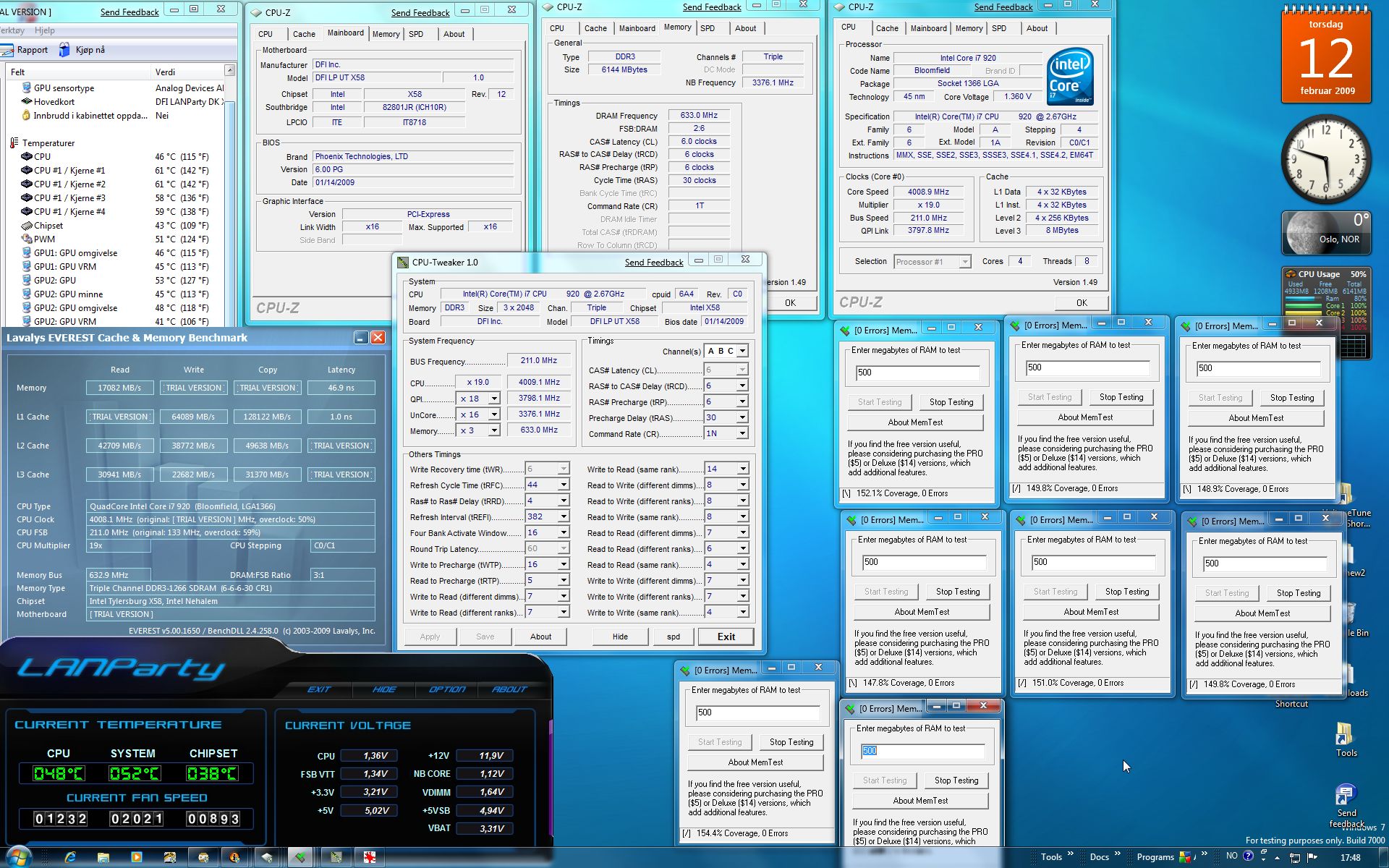Click OPTION in the LANParty monitor
Viewport: 1389px width, 868px height.
pos(447,689)
